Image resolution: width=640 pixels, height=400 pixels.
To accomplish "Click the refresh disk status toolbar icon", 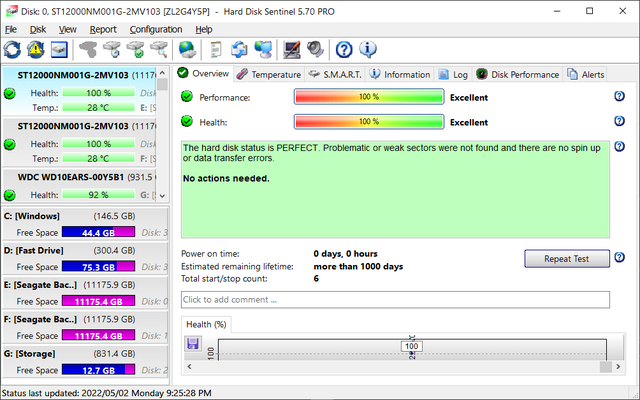I will 14,49.
